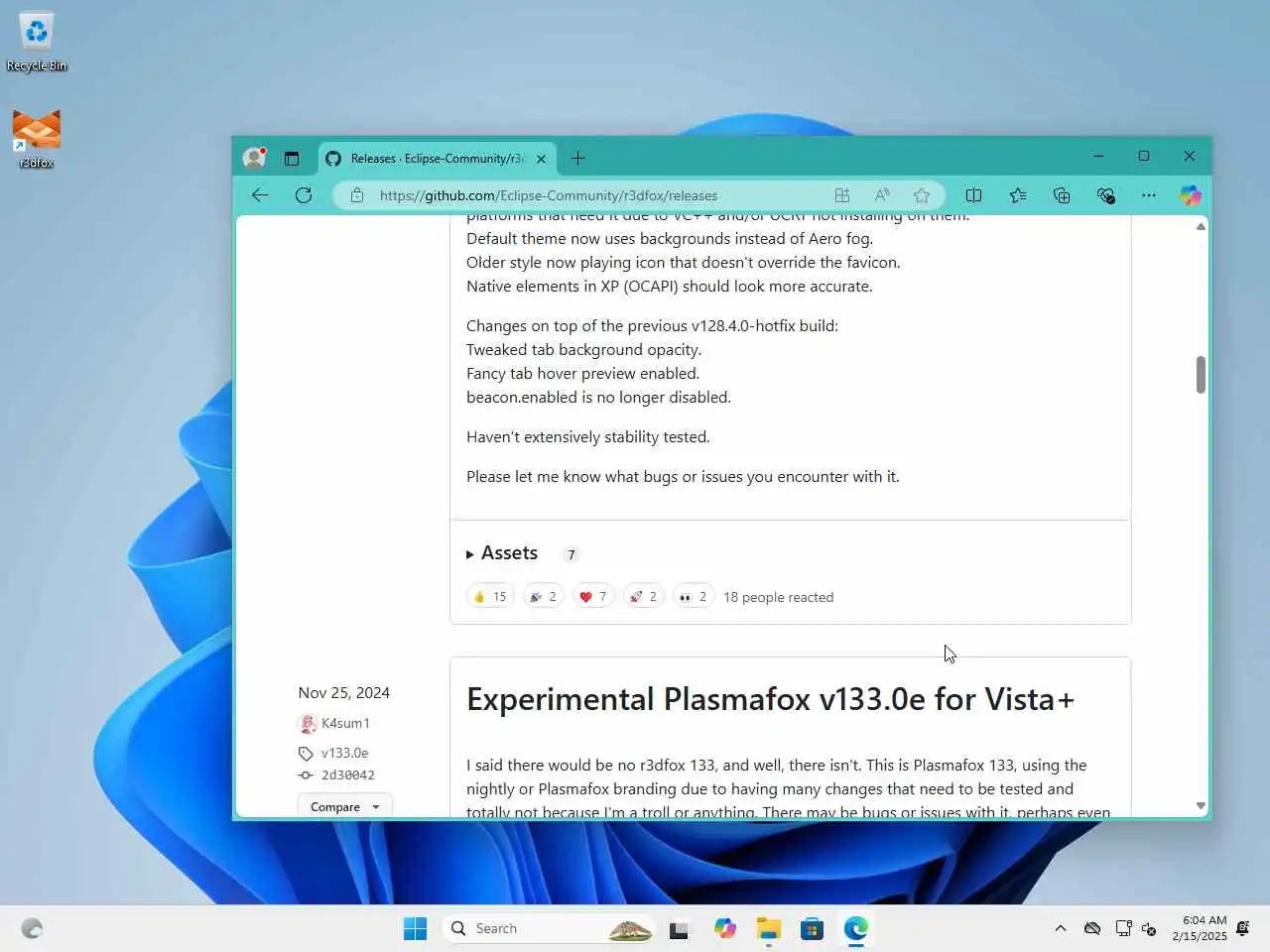Screen dimensions: 1270x952
Task: Open the Edge profile icon
Action: pos(255,158)
